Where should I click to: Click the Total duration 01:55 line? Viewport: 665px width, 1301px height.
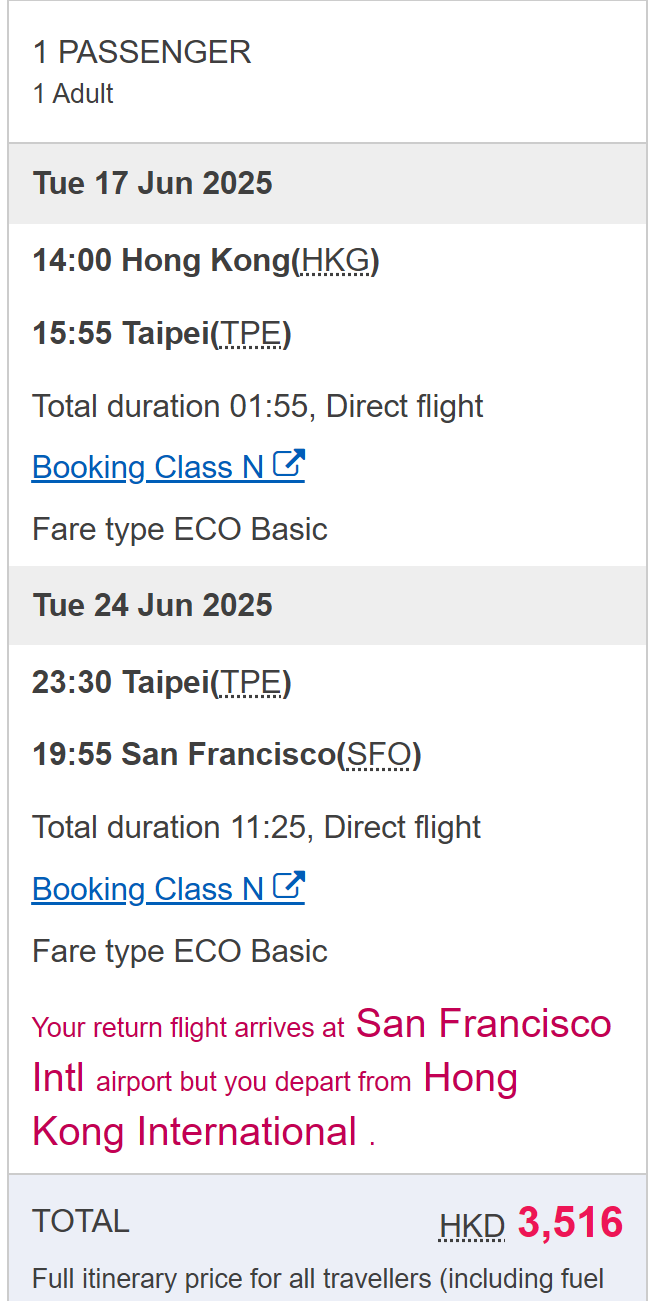pyautogui.click(x=257, y=406)
